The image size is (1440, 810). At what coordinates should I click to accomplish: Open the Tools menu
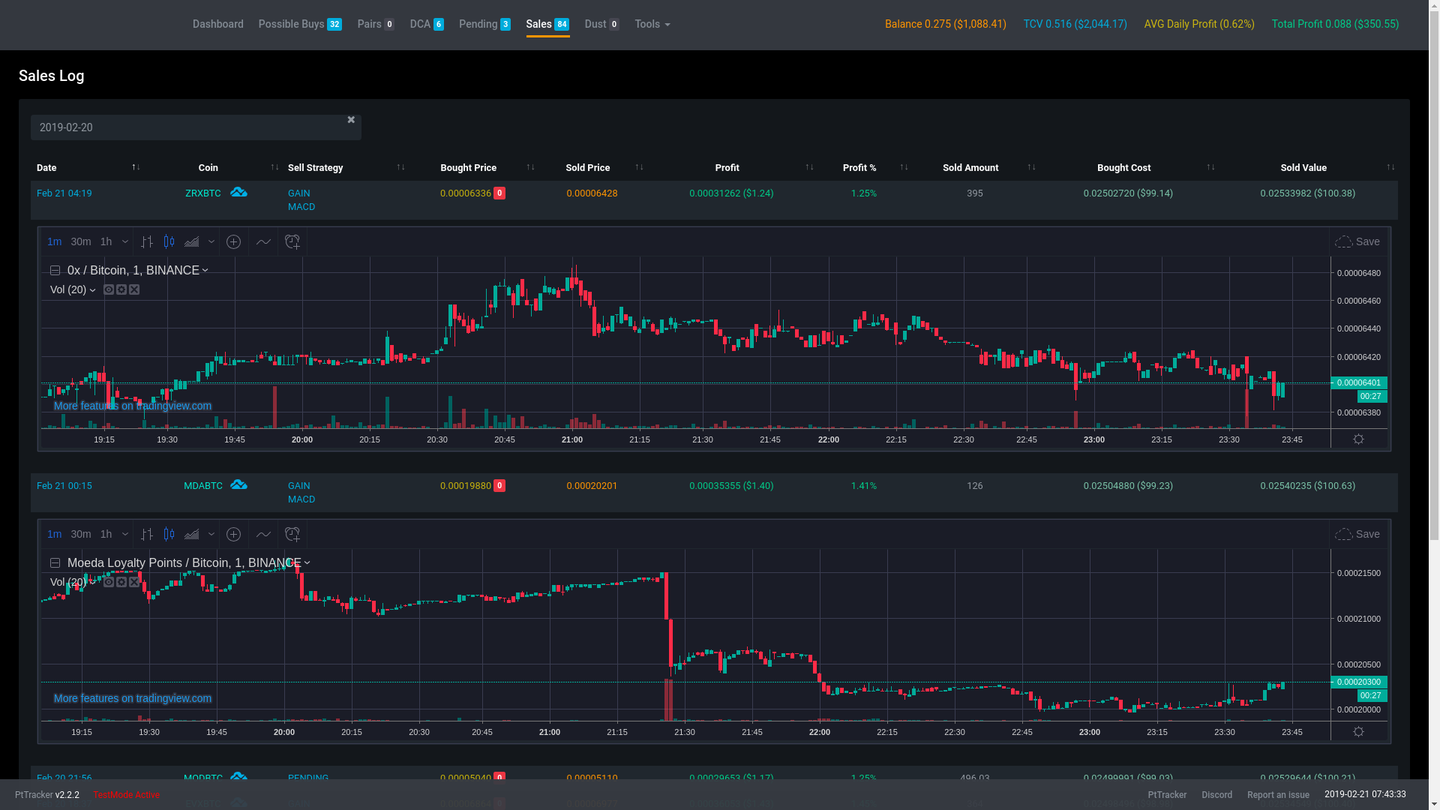tap(652, 24)
